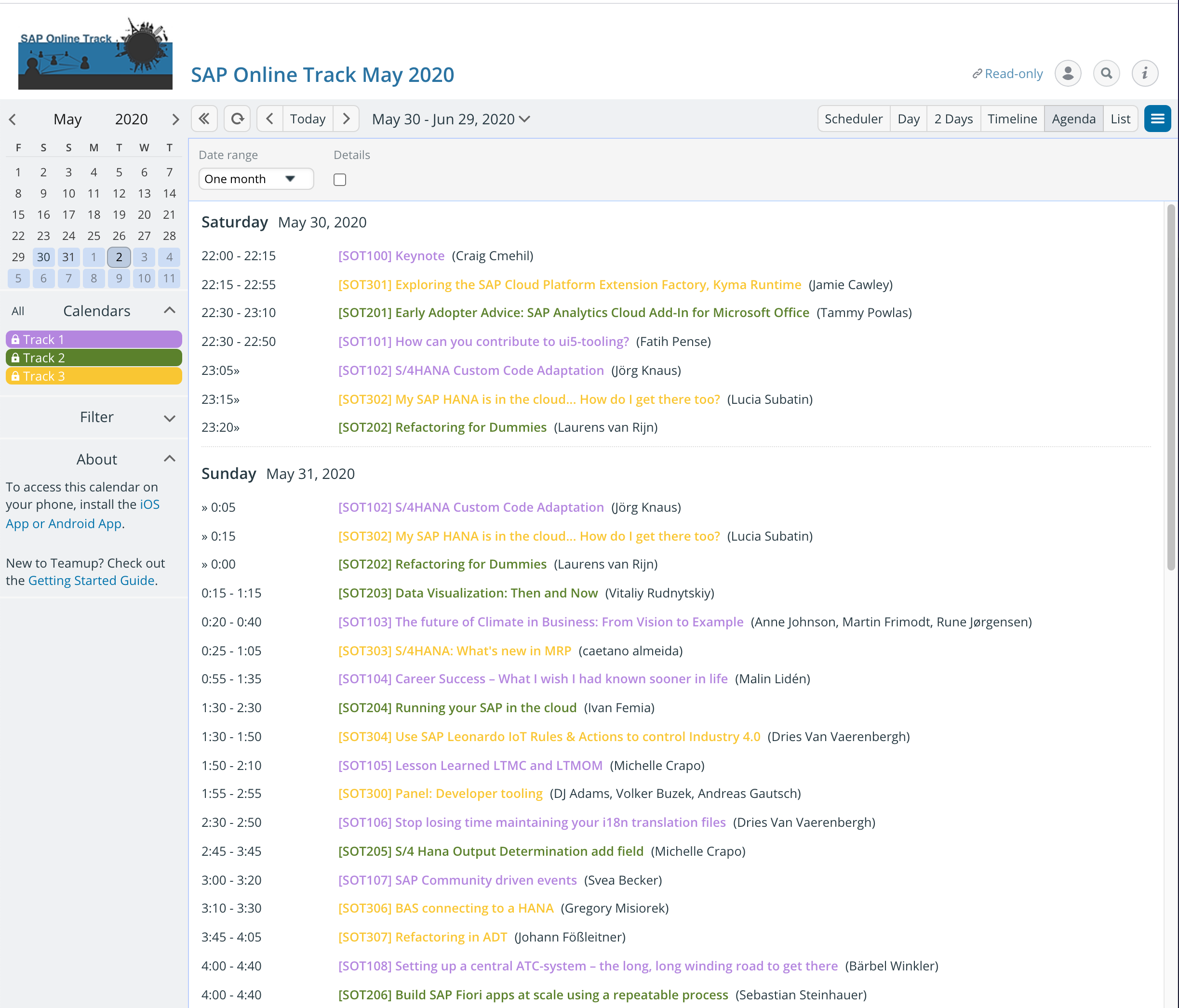
Task: Click the refresh calendar icon
Action: (237, 119)
